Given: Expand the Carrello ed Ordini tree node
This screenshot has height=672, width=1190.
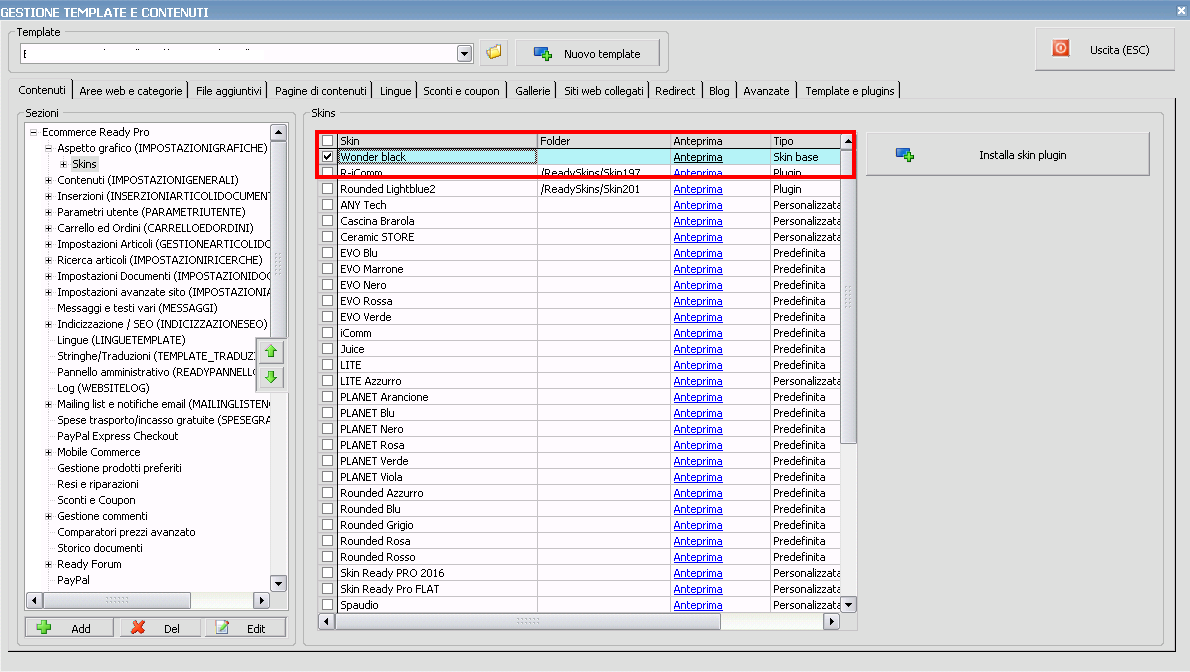Looking at the screenshot, I should pyautogui.click(x=48, y=228).
